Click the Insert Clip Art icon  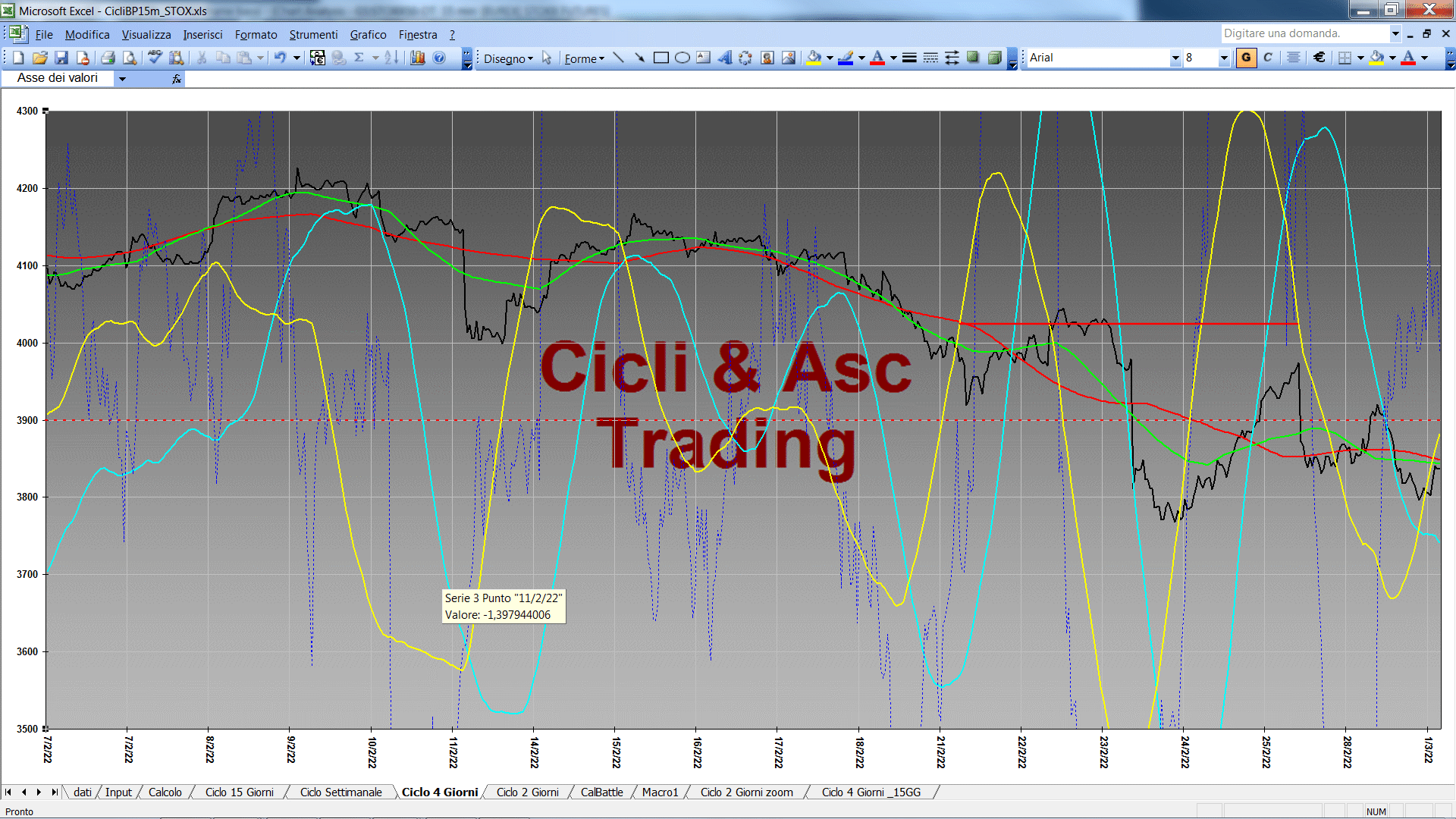(x=767, y=58)
